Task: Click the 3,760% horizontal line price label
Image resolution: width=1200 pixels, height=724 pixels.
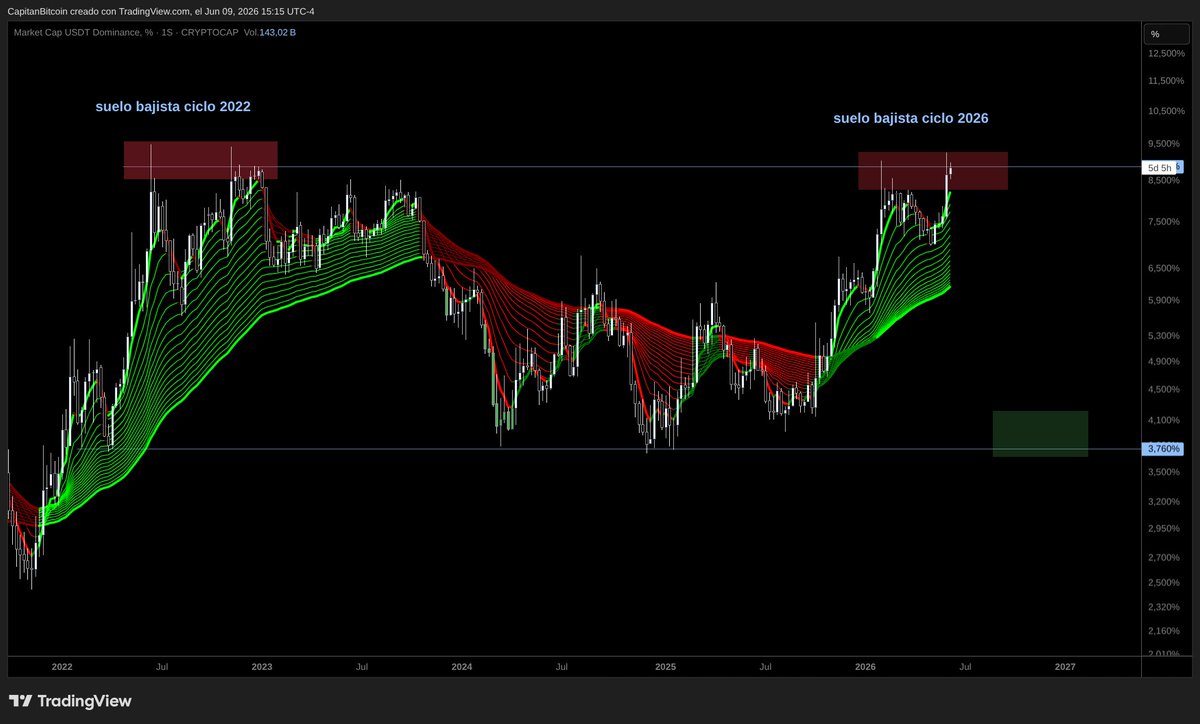Action: point(1162,449)
